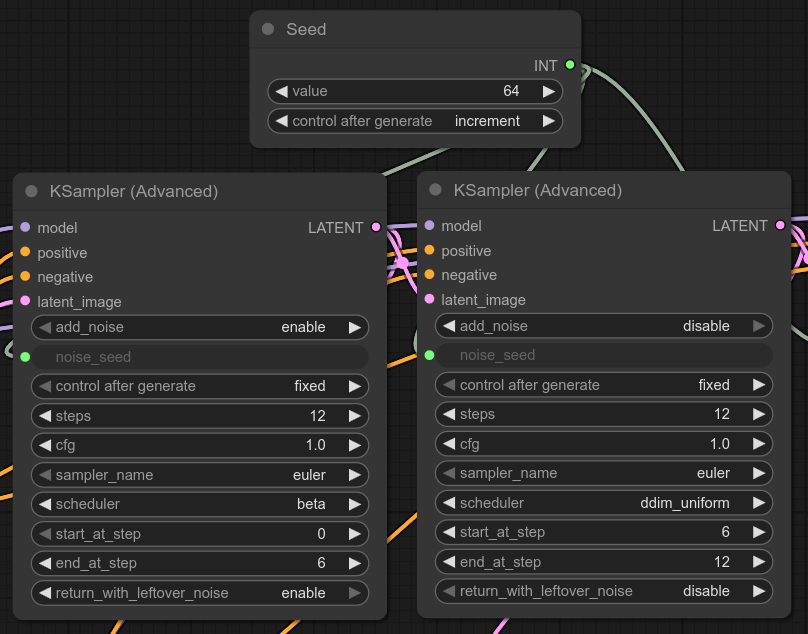The height and width of the screenshot is (634, 808).
Task: Click the left KSampler node's collapse dot
Action: (31, 191)
